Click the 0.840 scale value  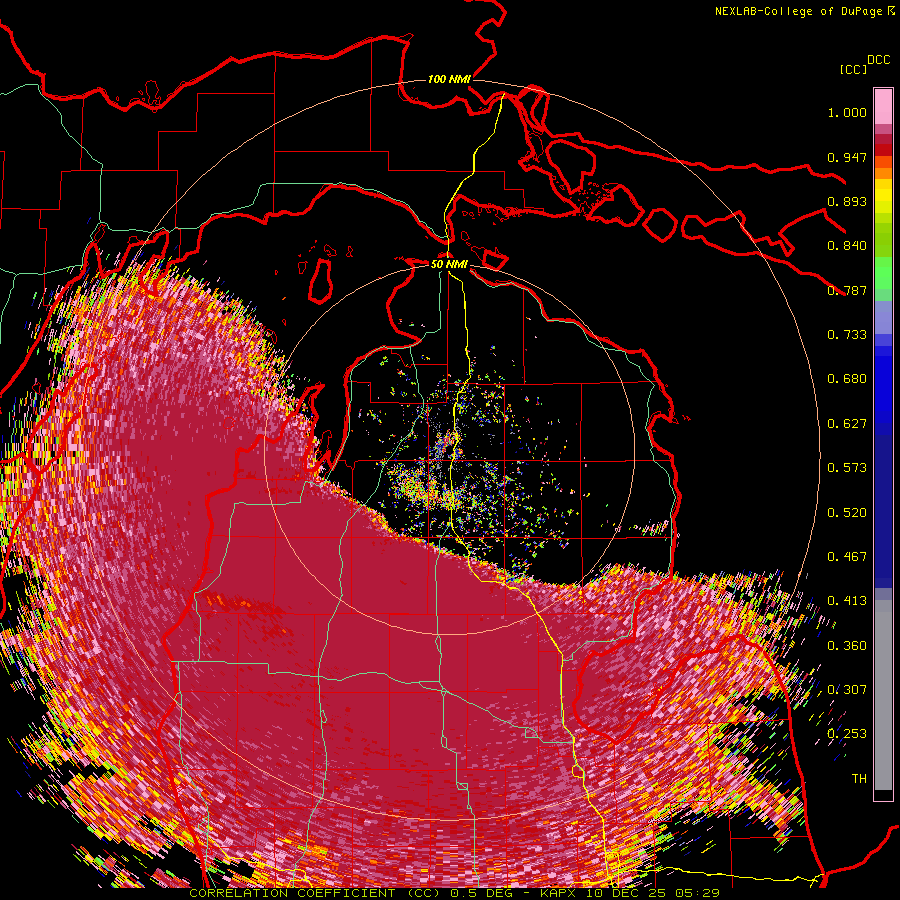click(847, 246)
